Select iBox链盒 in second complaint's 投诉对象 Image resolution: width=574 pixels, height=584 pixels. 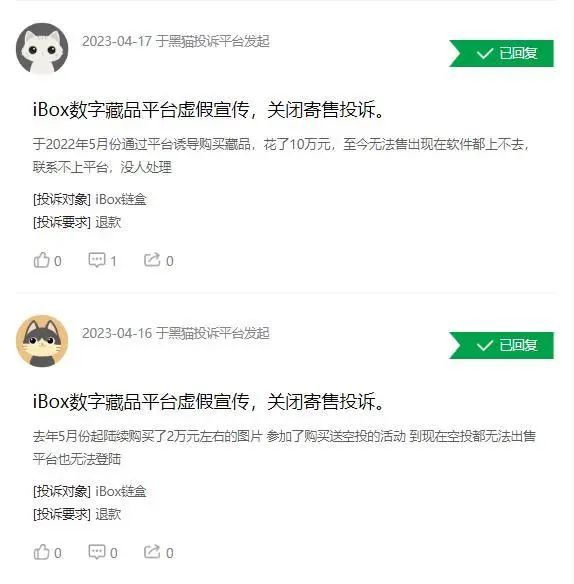point(121,492)
